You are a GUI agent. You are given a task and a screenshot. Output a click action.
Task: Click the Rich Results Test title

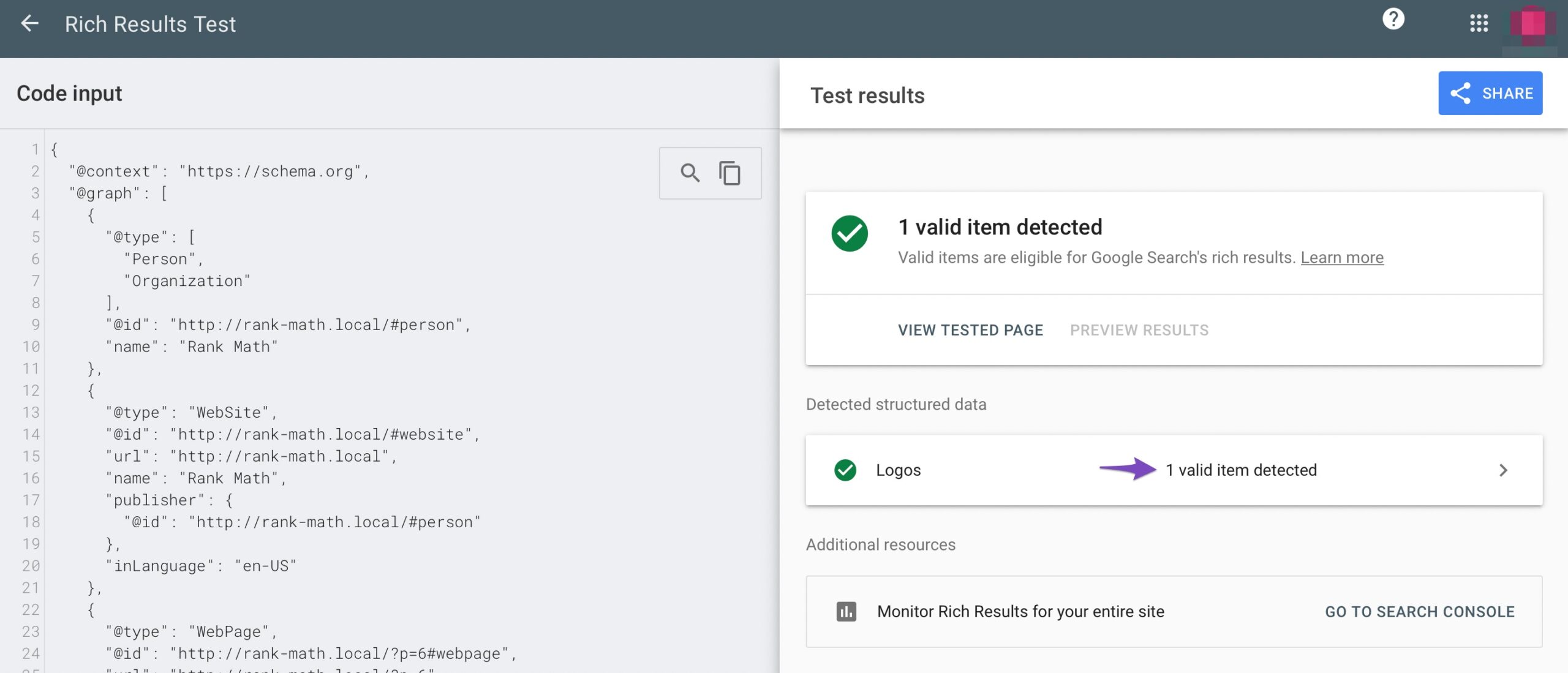point(150,24)
